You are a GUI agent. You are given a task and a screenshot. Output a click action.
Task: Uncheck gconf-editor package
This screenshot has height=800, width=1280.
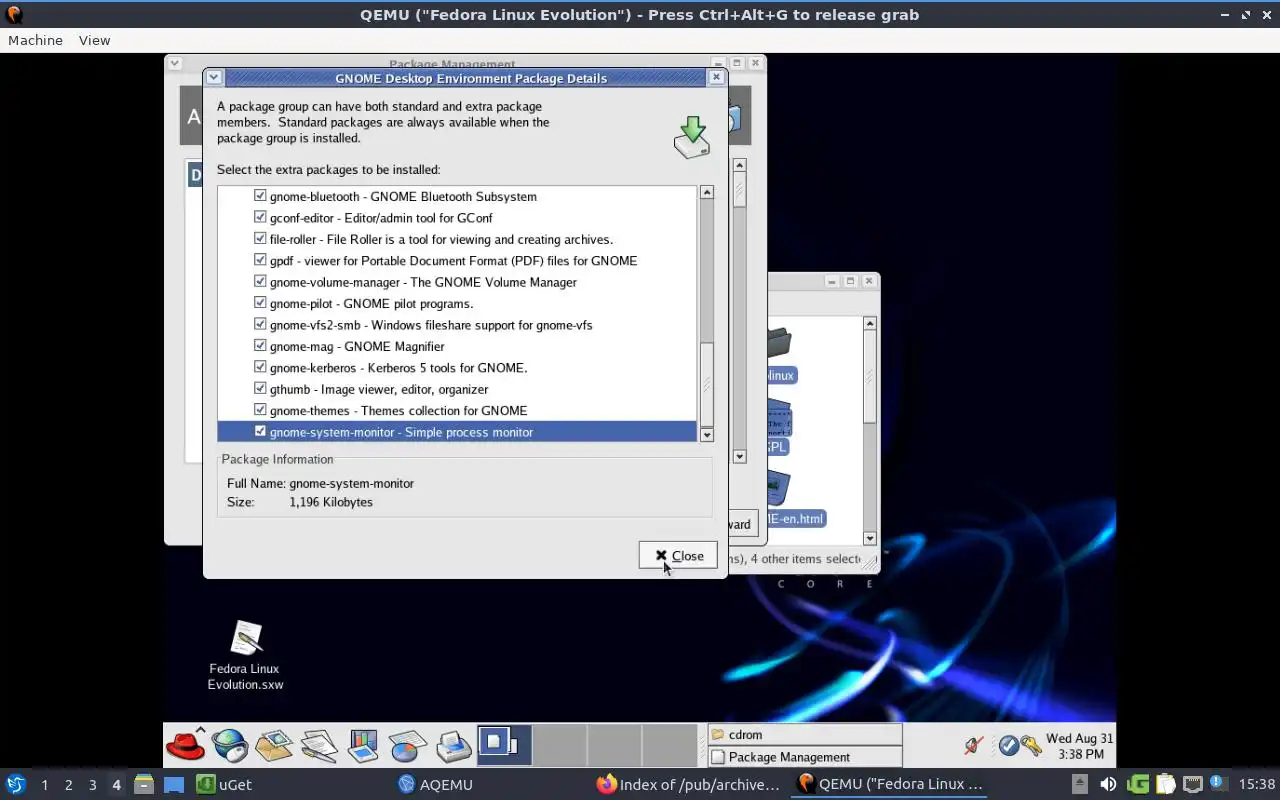pyautogui.click(x=260, y=217)
